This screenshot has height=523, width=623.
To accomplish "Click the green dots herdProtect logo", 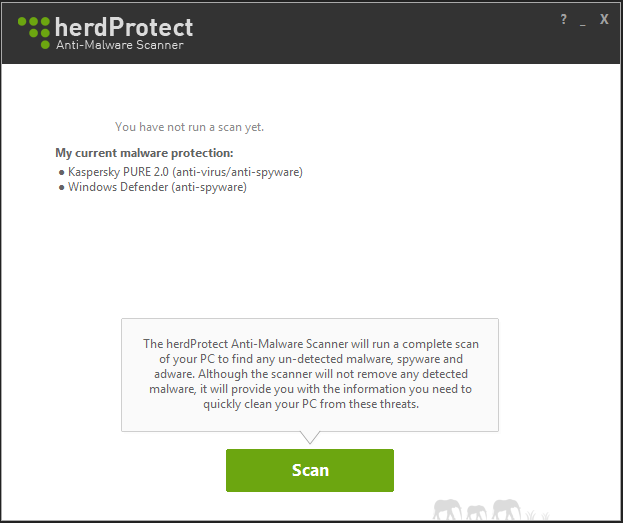I will coord(35,33).
